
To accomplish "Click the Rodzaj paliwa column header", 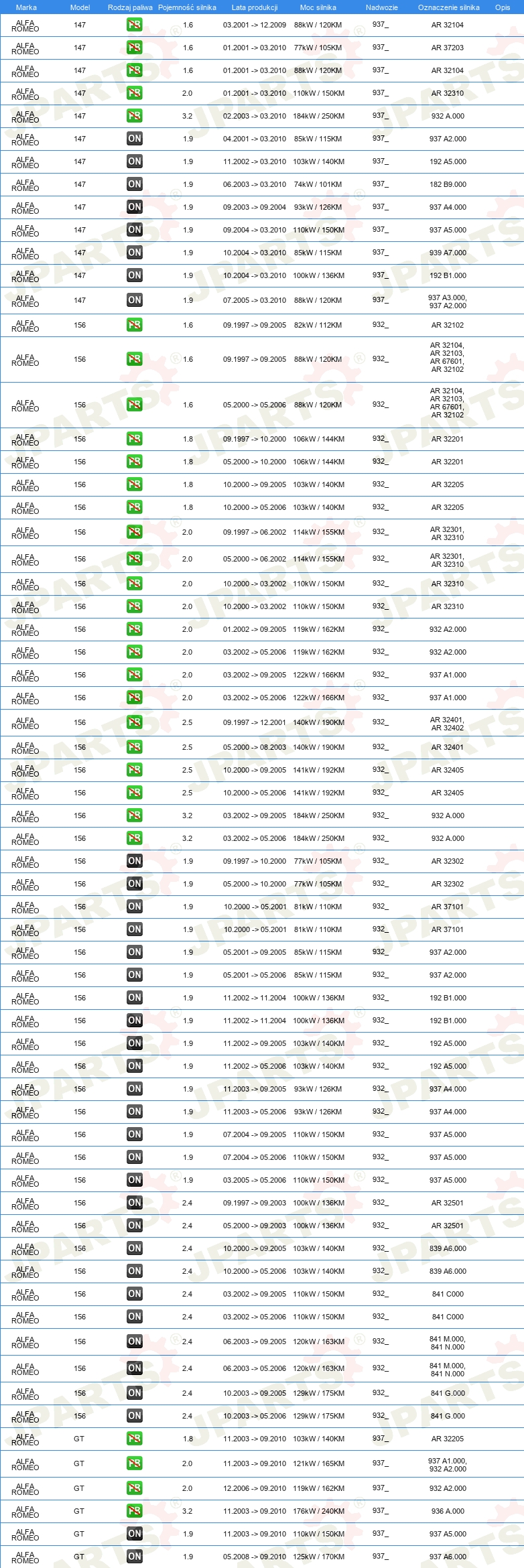I will pos(130,7).
